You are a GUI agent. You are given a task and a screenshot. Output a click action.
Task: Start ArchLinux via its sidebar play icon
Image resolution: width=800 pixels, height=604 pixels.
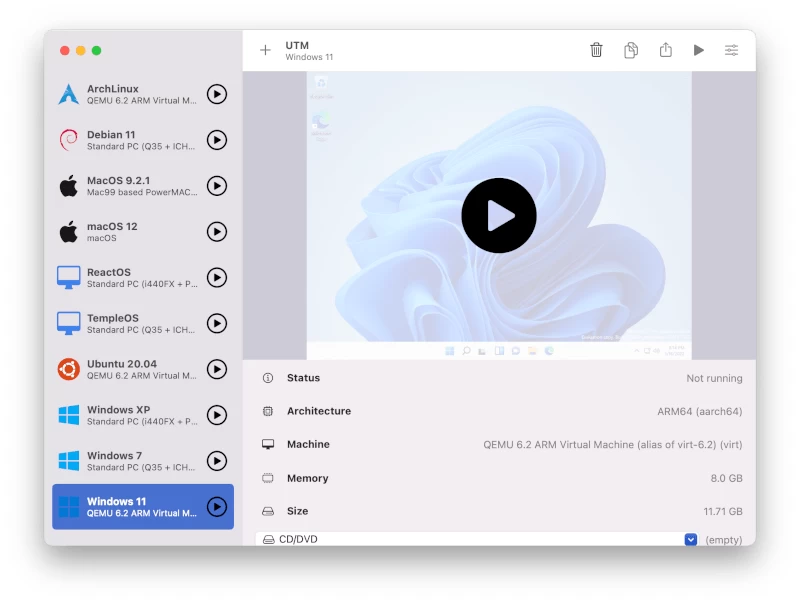217,94
